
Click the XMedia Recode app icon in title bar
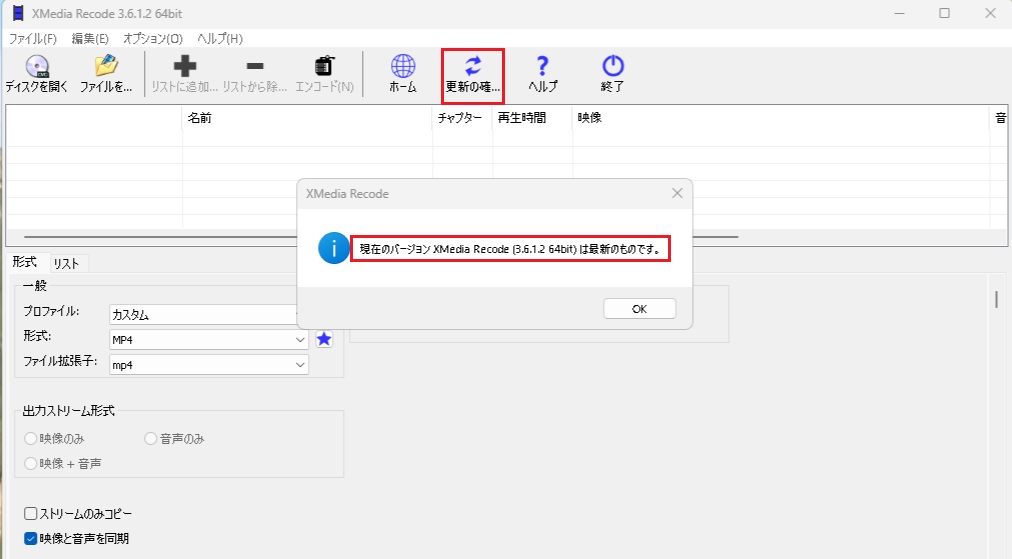(x=18, y=13)
